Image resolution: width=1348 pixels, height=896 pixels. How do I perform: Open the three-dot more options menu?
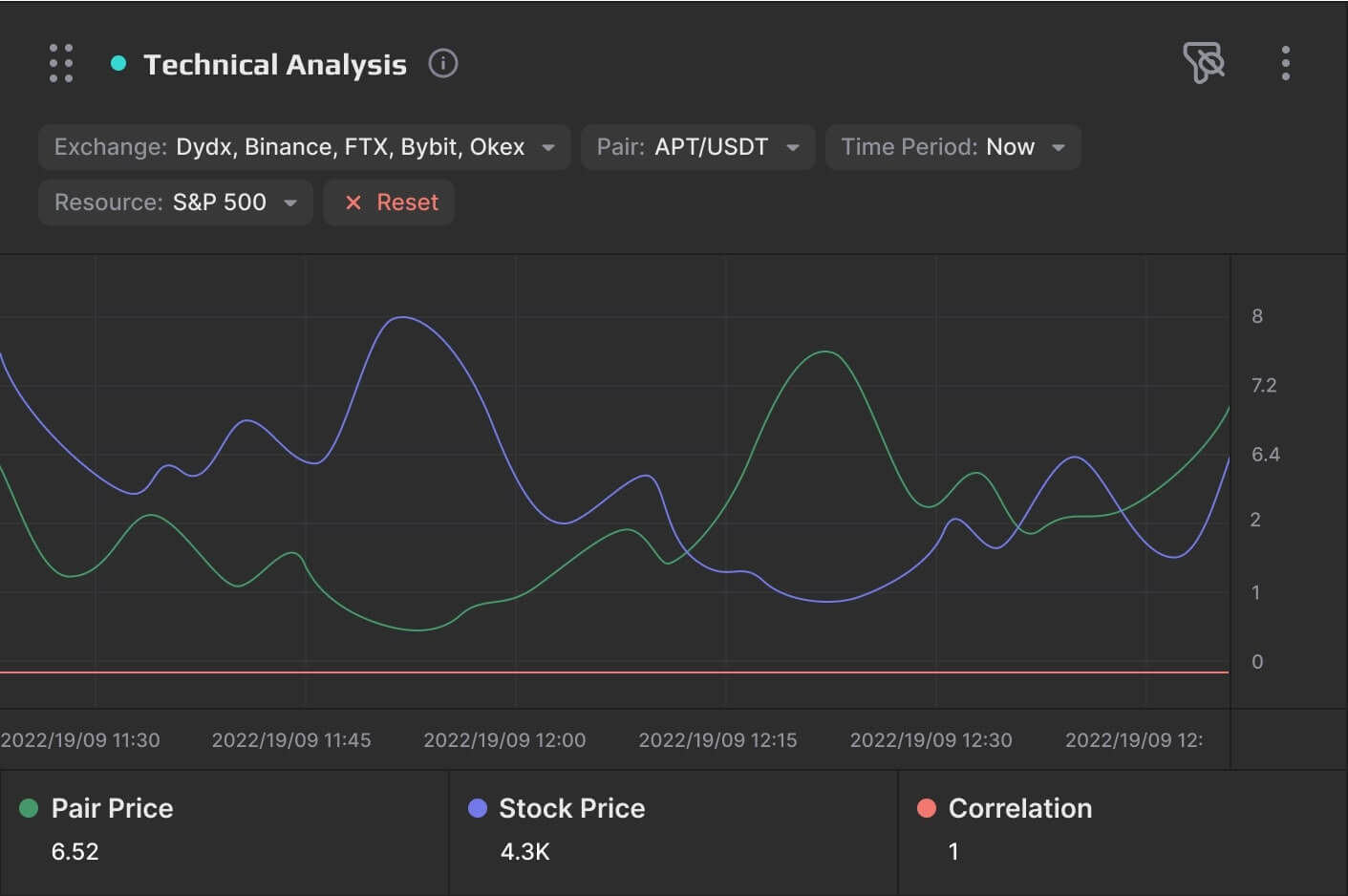(x=1285, y=63)
